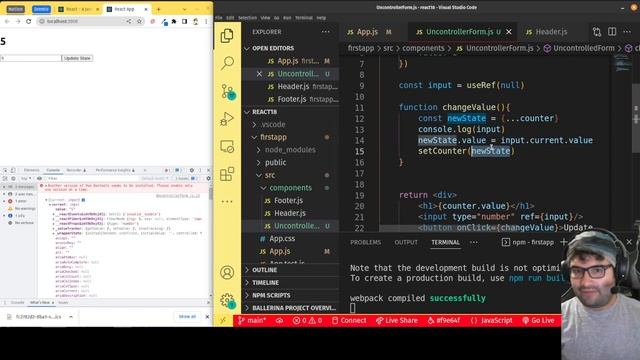Click Go Live in status bar
This screenshot has height=360, width=640.
point(538,320)
